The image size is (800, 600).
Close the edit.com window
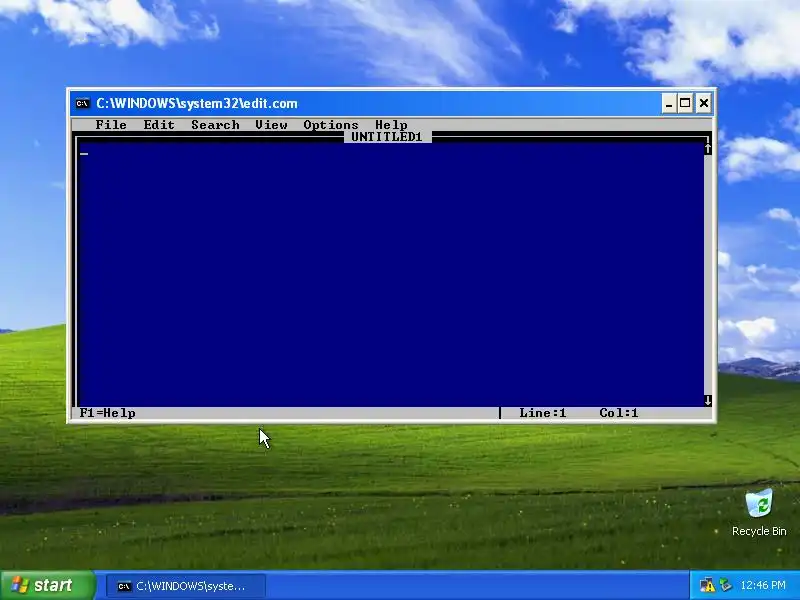pos(704,104)
